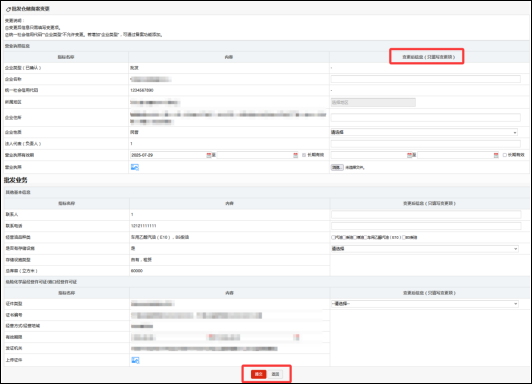Check the 煤油 oil type option
532x384 pixels.
355,237
